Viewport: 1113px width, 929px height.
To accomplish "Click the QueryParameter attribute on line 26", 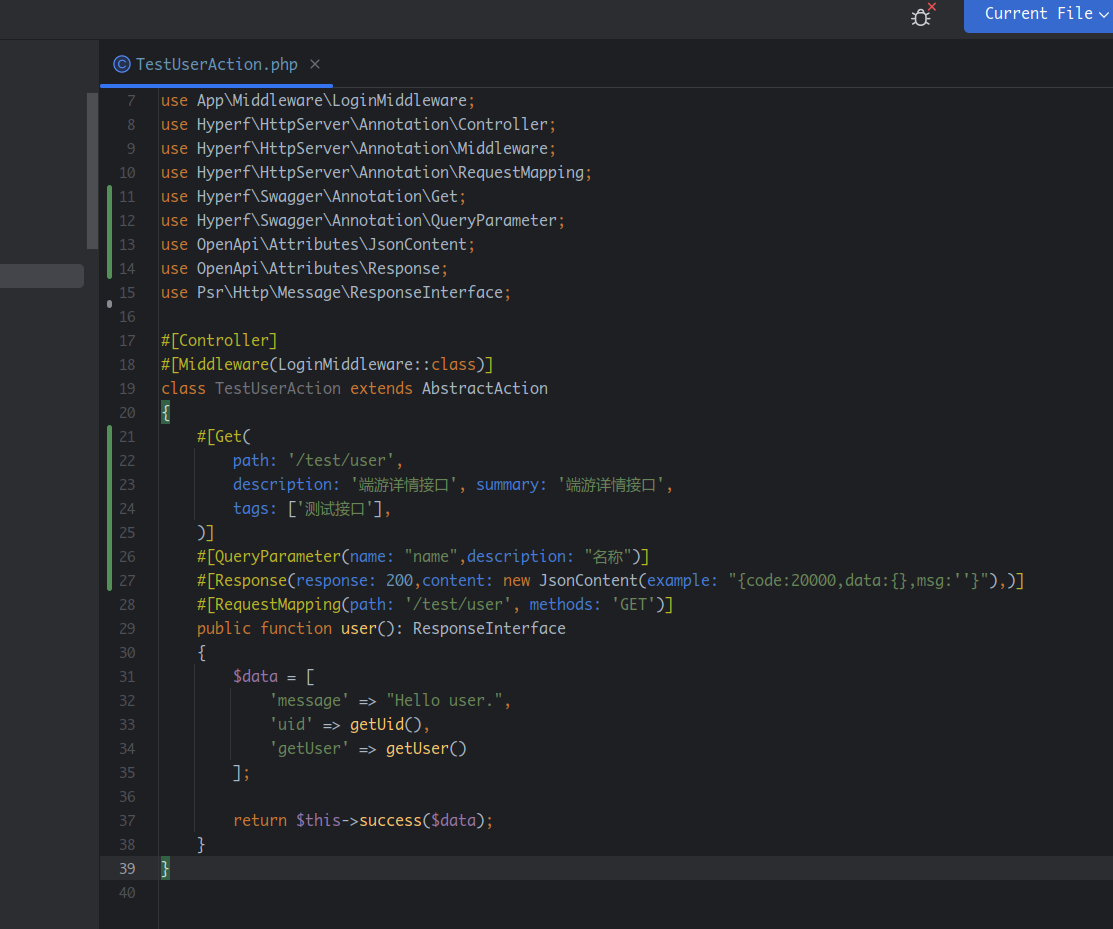I will 423,557.
